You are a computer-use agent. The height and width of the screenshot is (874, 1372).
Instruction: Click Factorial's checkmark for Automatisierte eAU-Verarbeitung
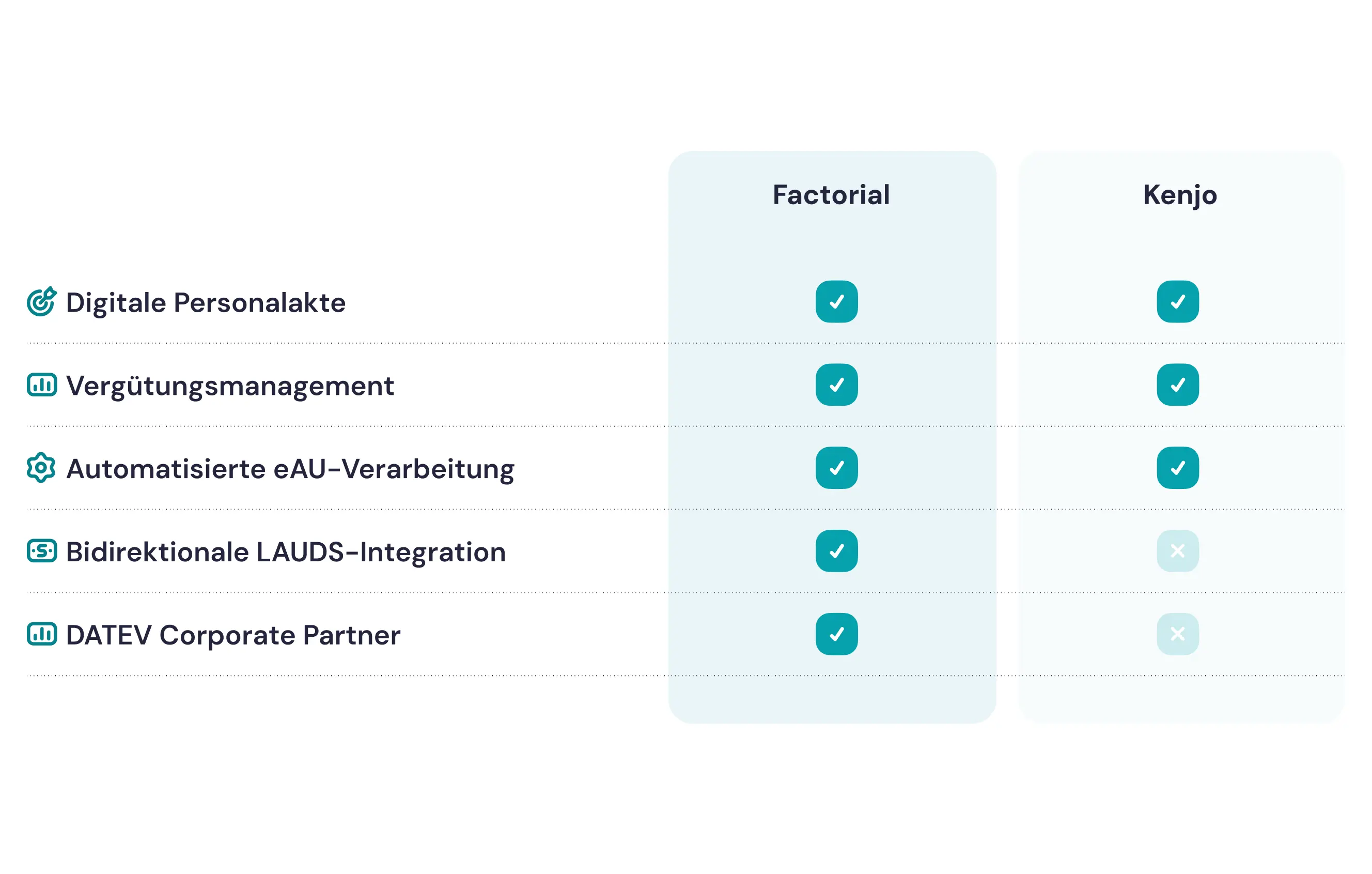pos(836,468)
